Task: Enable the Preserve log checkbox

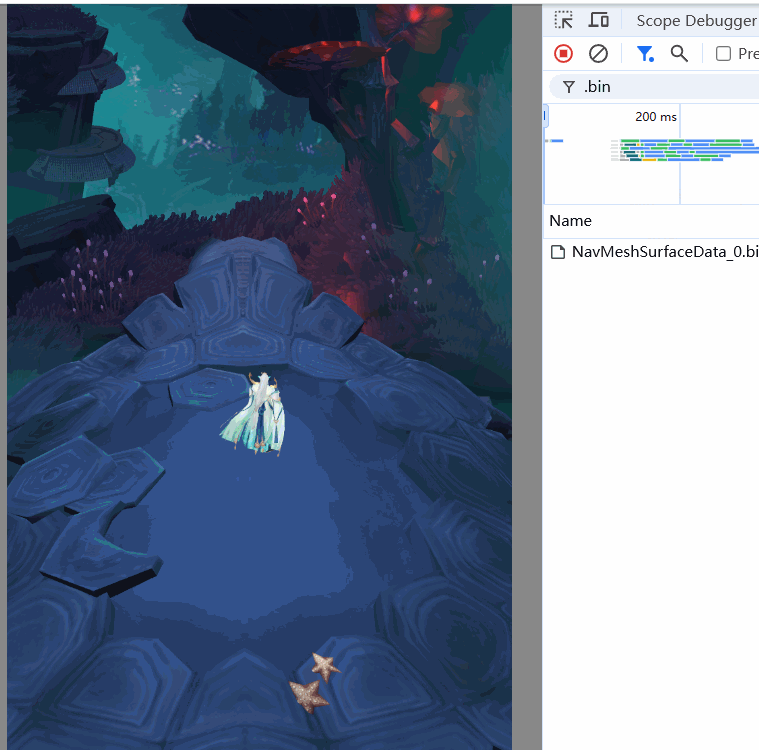Action: coord(723,53)
